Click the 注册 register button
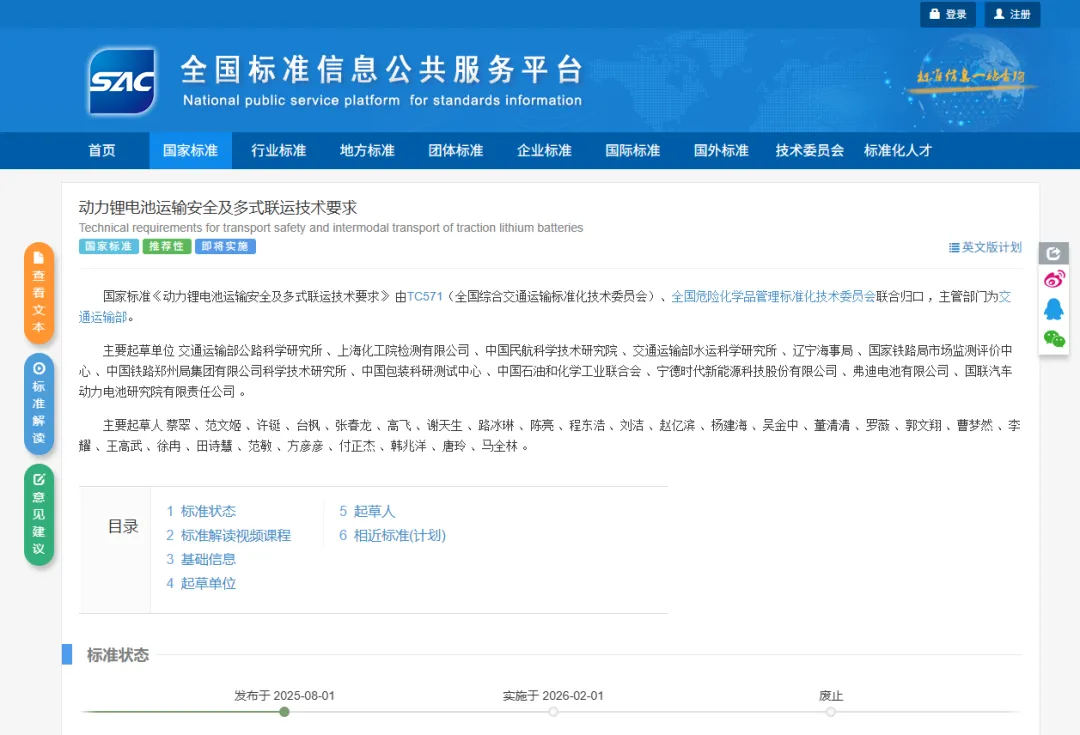The height and width of the screenshot is (735, 1080). 1012,15
